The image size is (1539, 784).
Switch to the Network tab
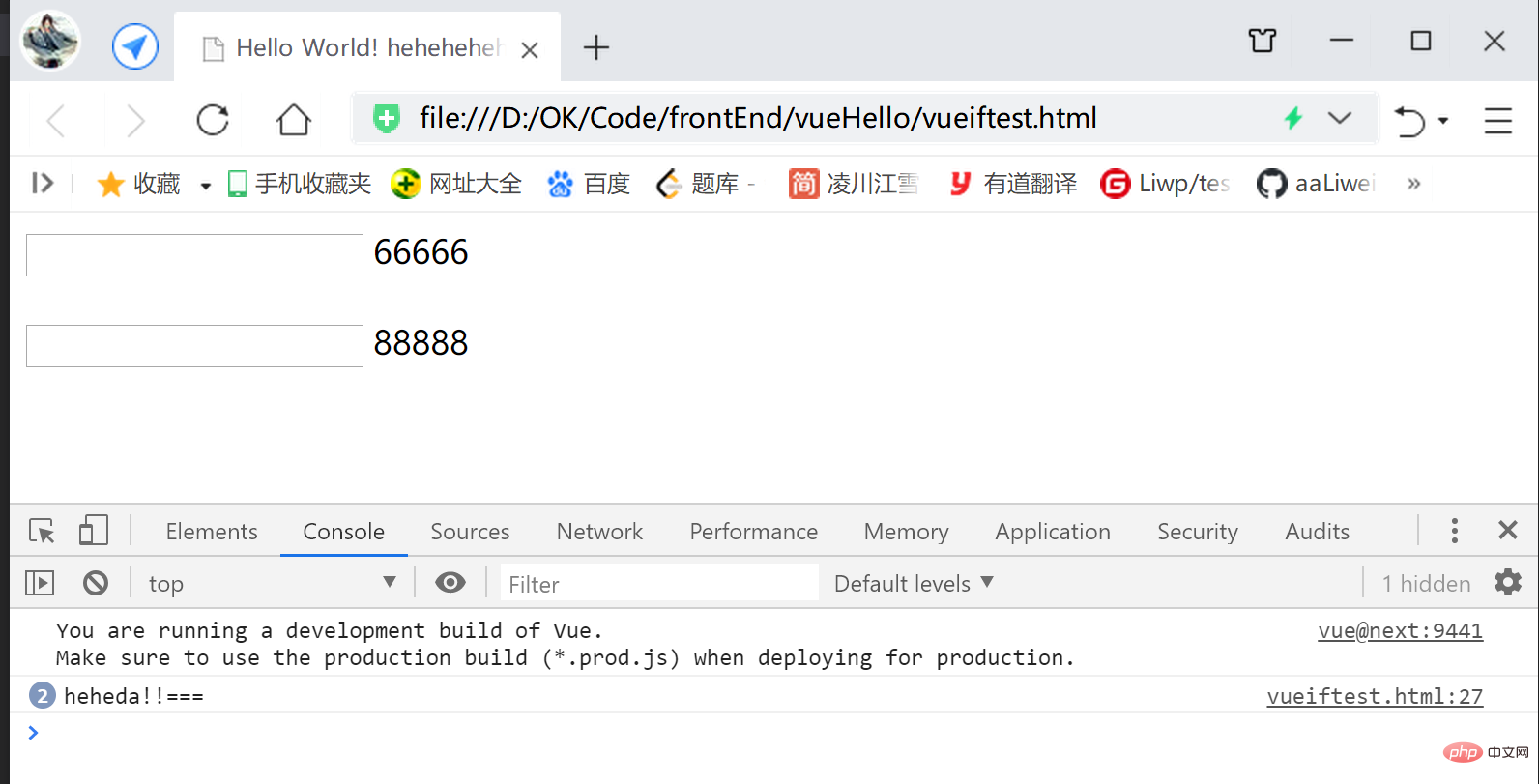point(599,532)
